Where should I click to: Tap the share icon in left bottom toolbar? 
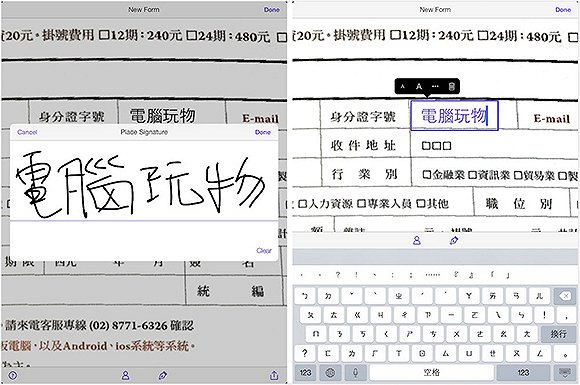274,375
